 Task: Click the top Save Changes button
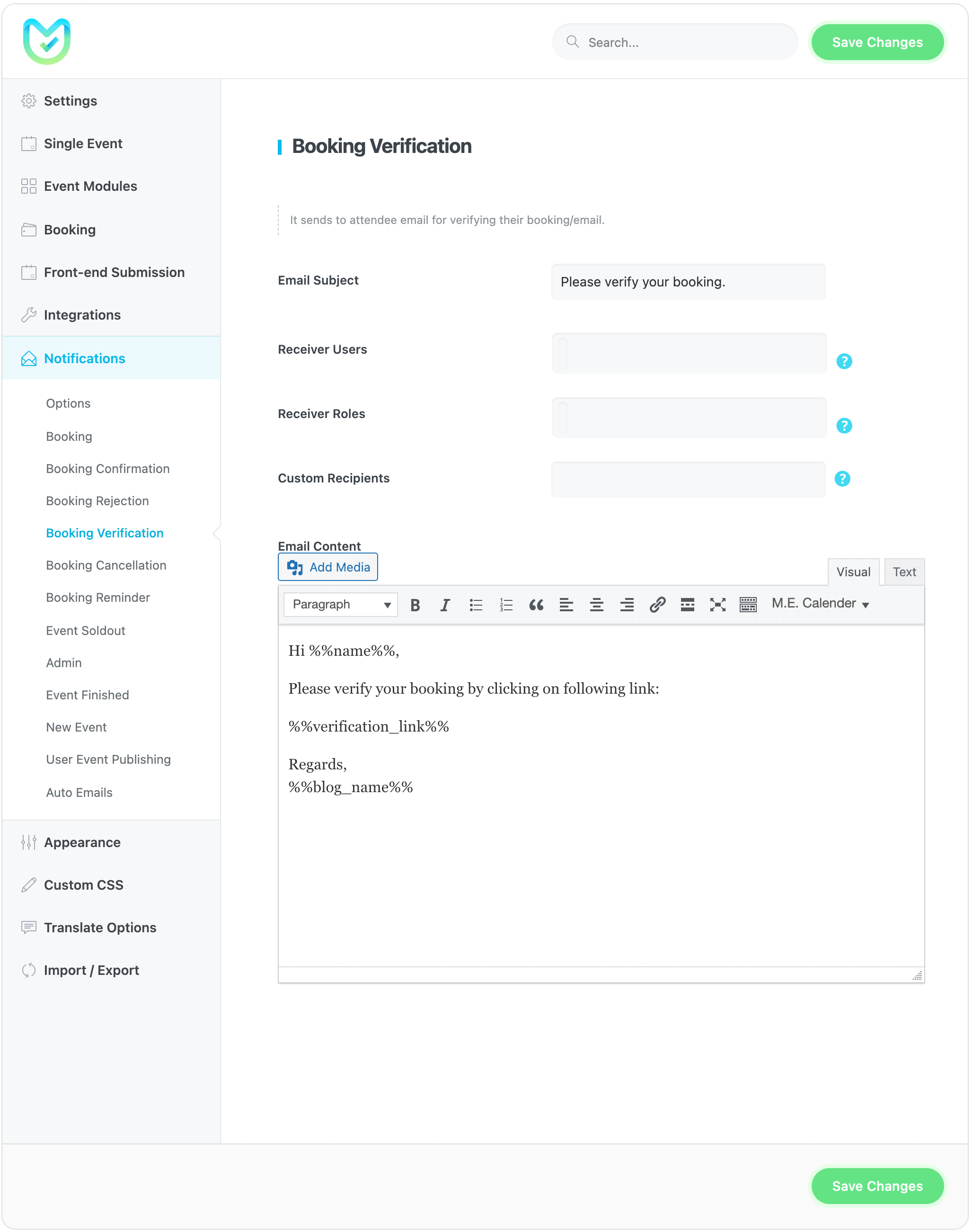coord(877,42)
